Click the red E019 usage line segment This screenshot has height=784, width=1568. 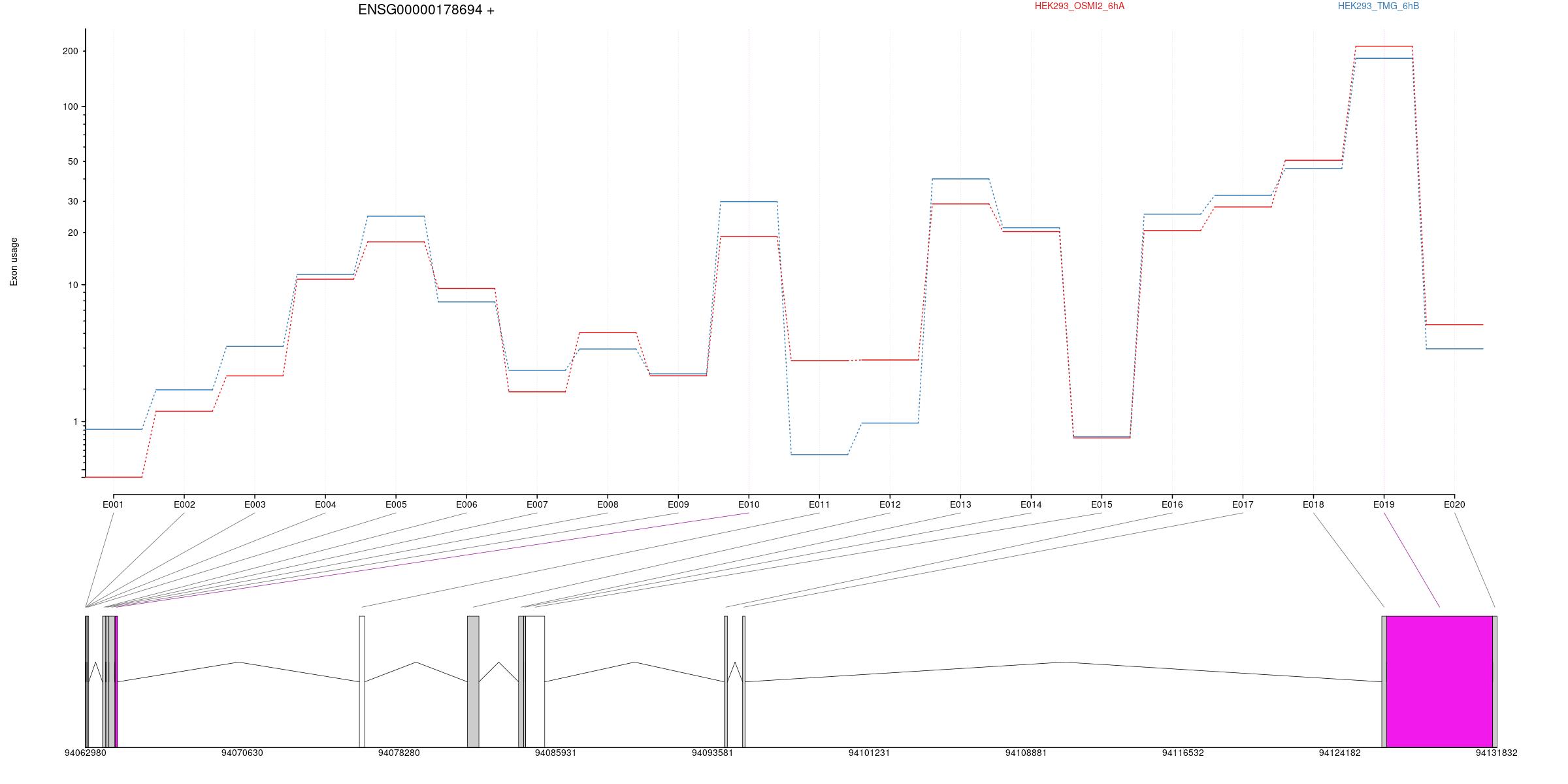click(x=1384, y=46)
